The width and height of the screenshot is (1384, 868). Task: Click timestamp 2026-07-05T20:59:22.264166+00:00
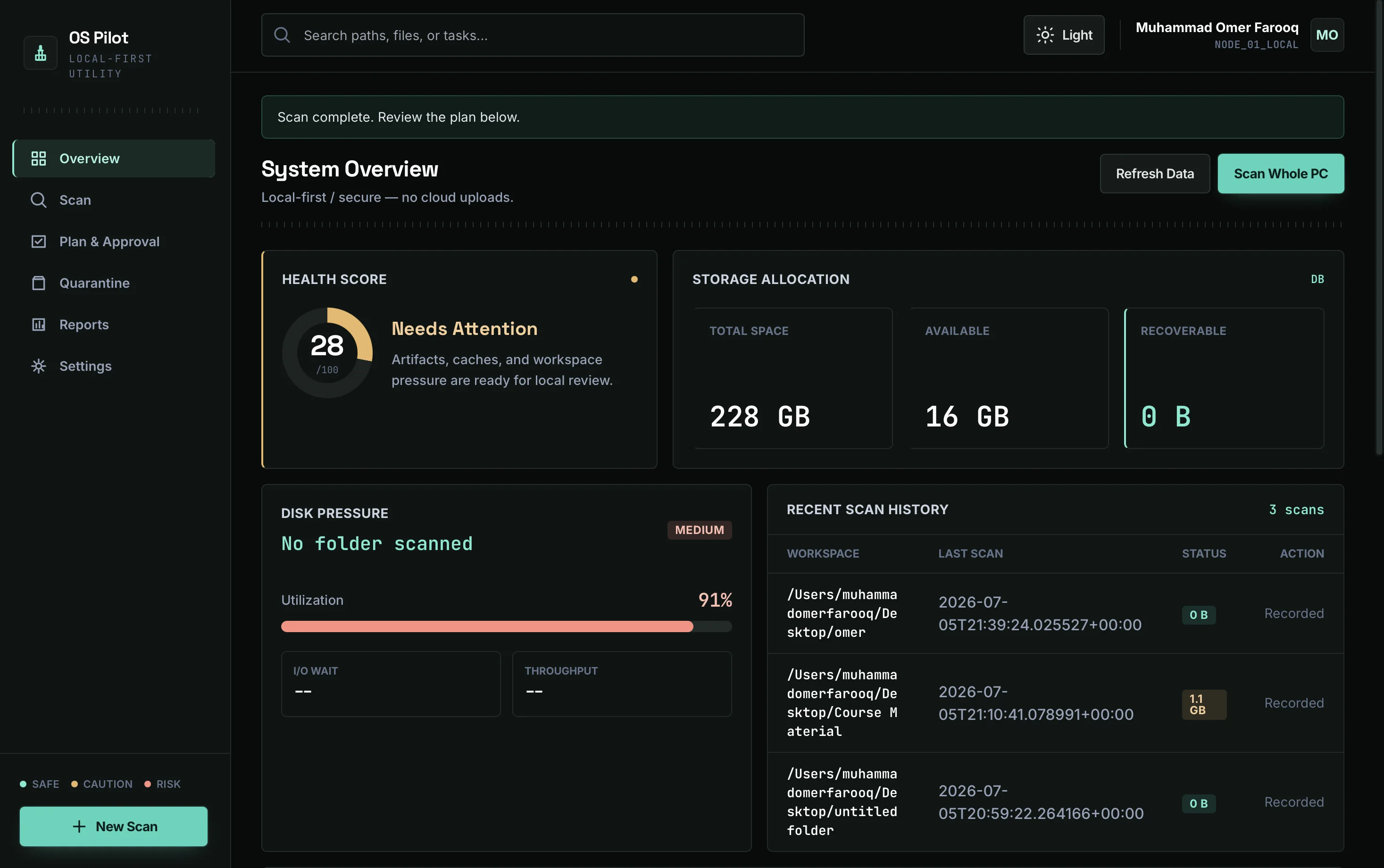coord(1041,802)
